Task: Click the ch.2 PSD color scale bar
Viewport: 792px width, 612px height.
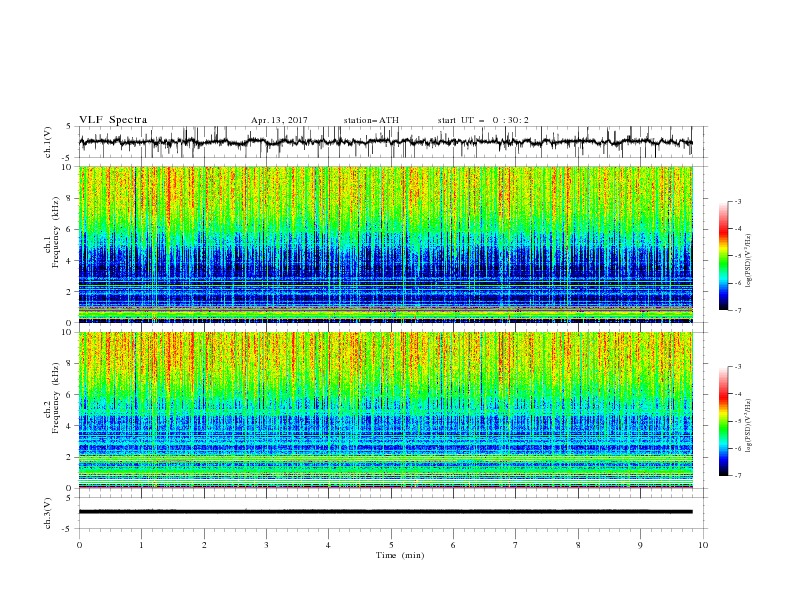Action: [x=723, y=421]
